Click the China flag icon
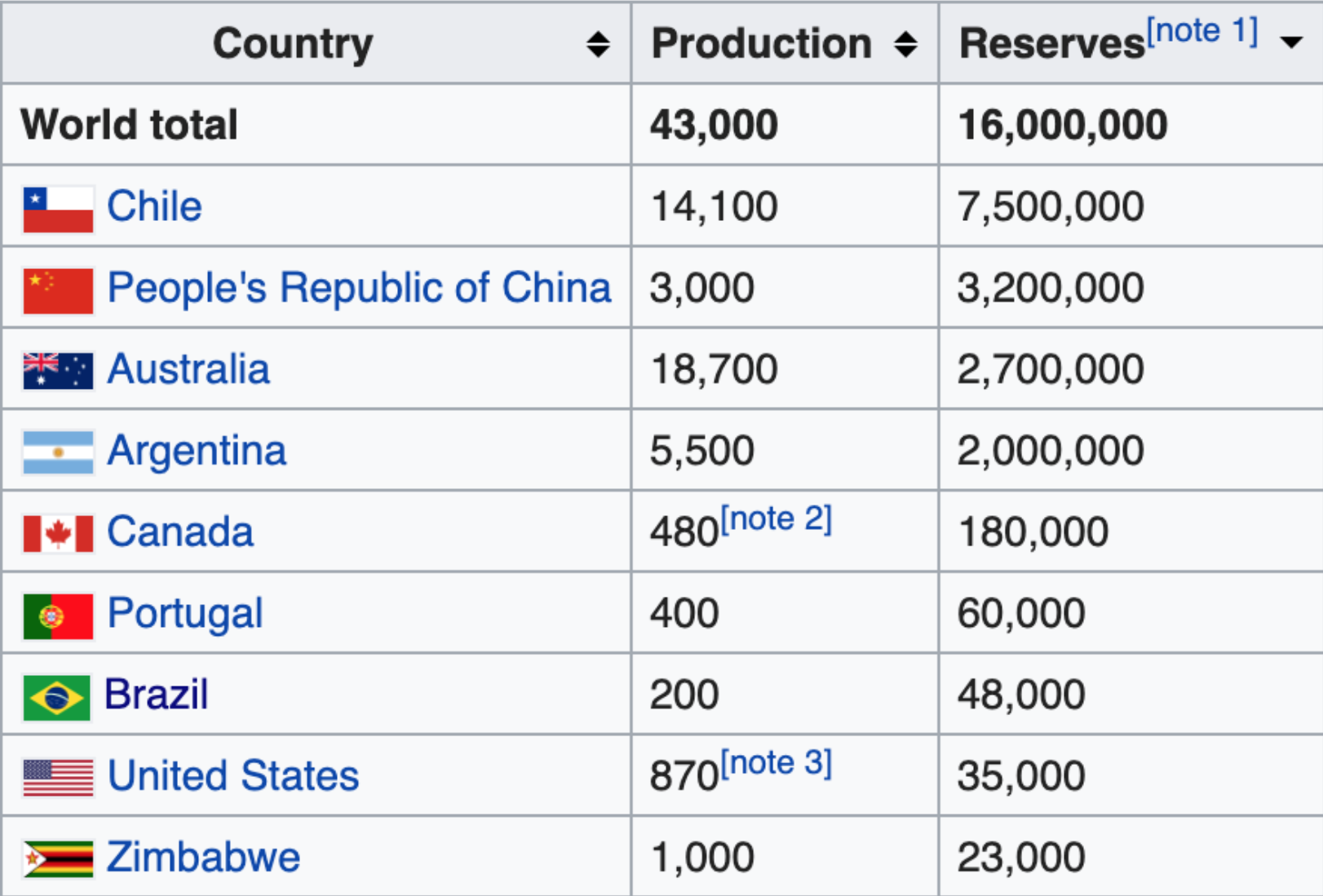The width and height of the screenshot is (1323, 896). coord(58,291)
